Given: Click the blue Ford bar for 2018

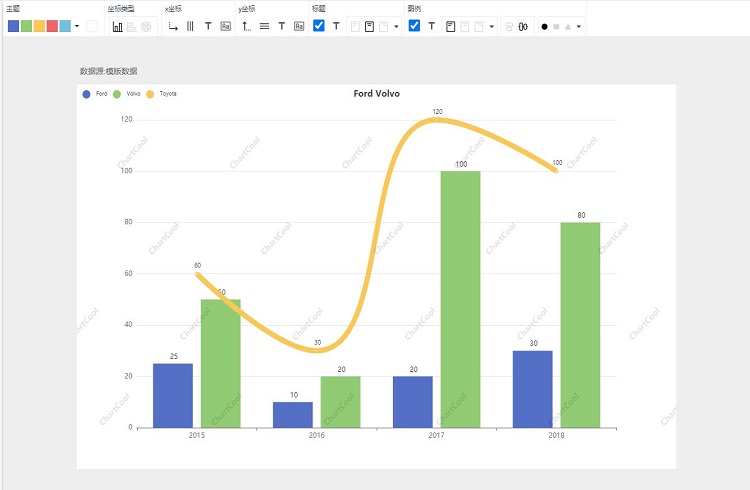Looking at the screenshot, I should pos(533,389).
